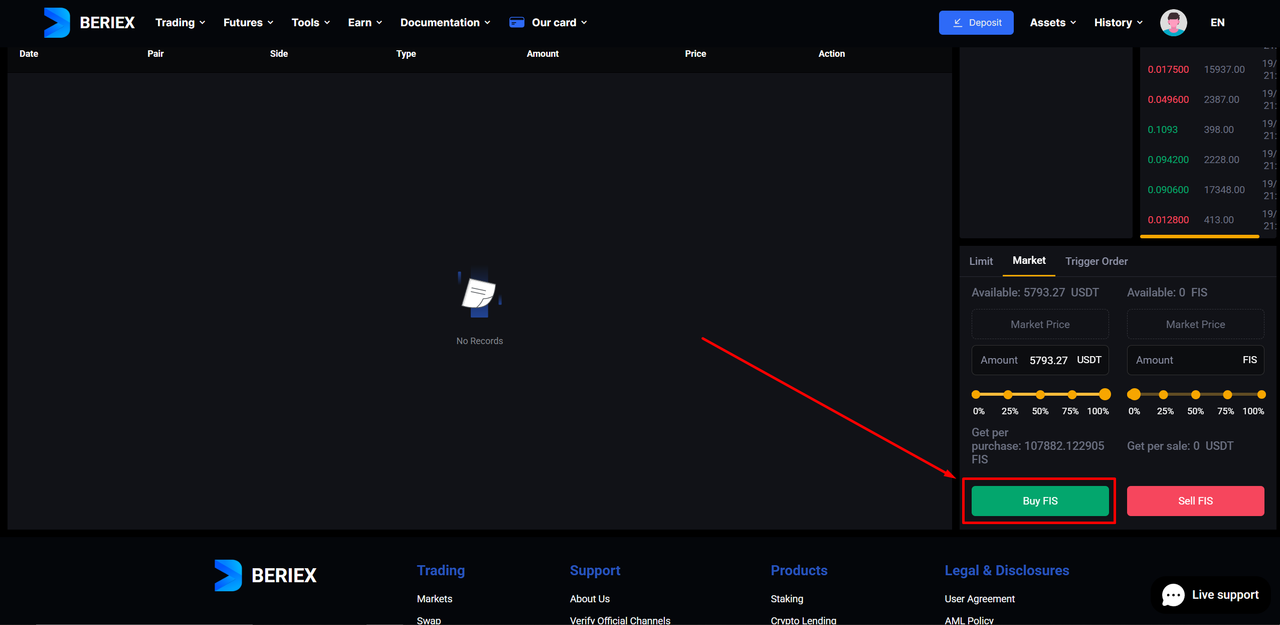Set buy slider to 75%
This screenshot has width=1280, height=625.
tap(1072, 395)
